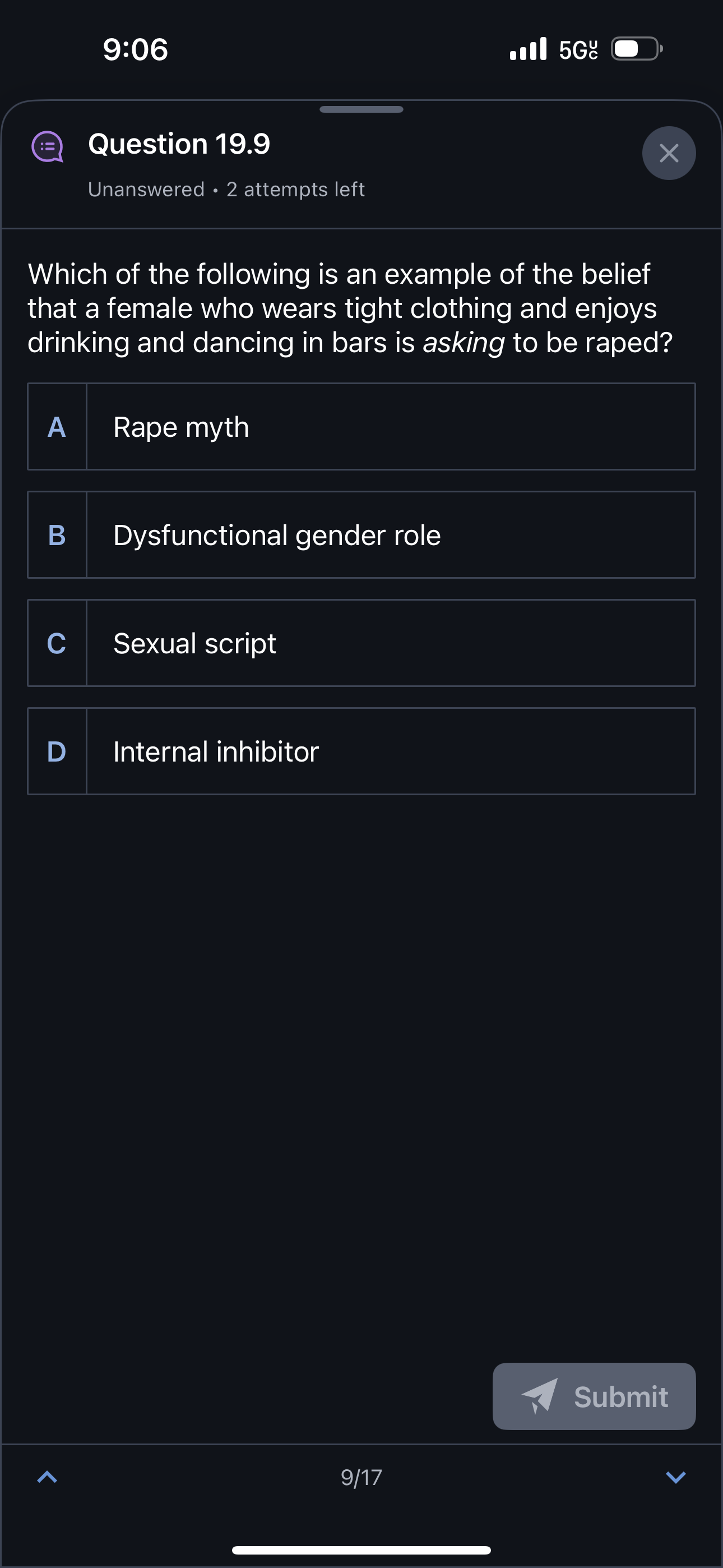Tap the battery indicator icon

tap(636, 49)
